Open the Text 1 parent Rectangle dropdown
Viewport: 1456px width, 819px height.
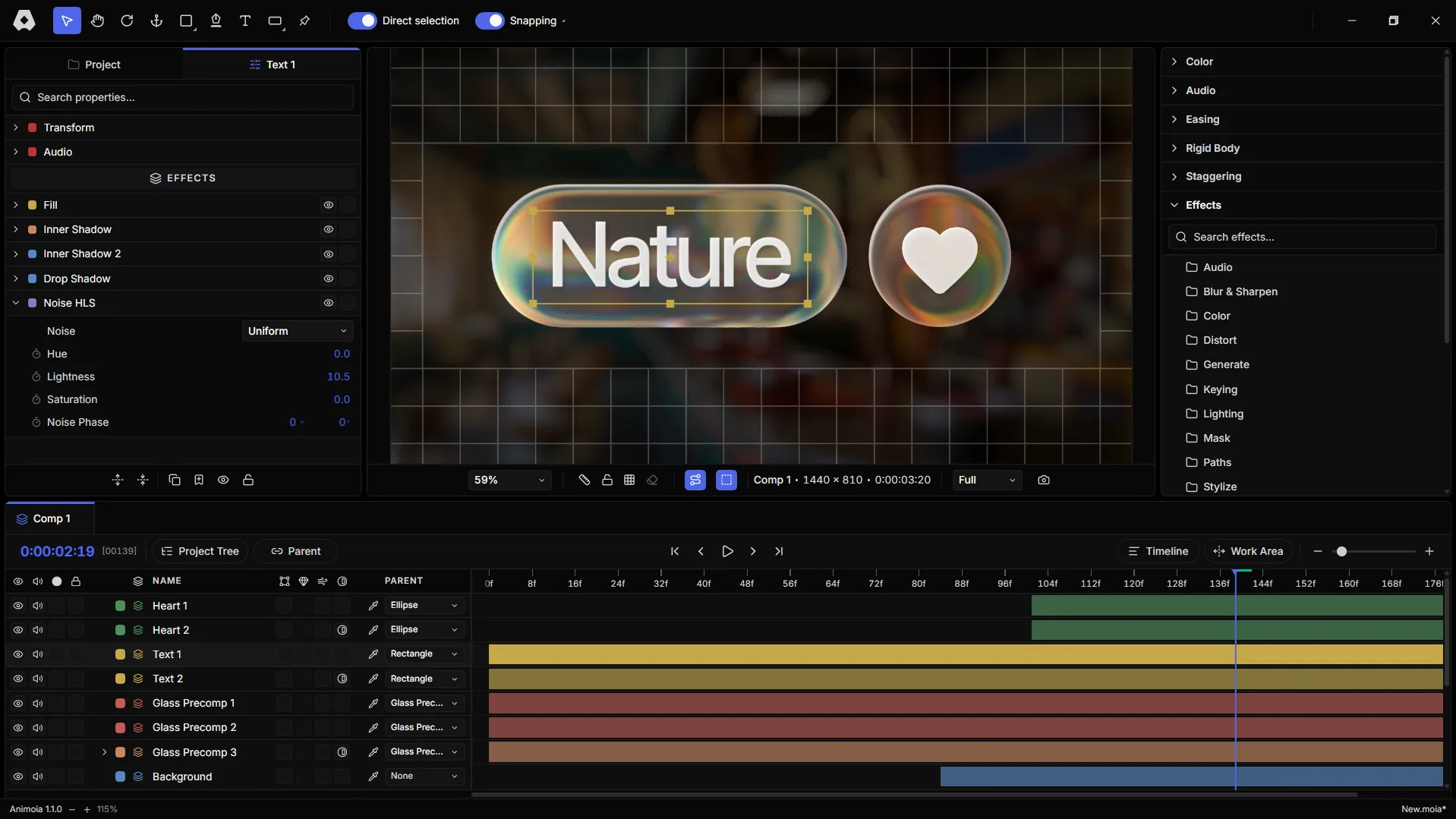(424, 654)
